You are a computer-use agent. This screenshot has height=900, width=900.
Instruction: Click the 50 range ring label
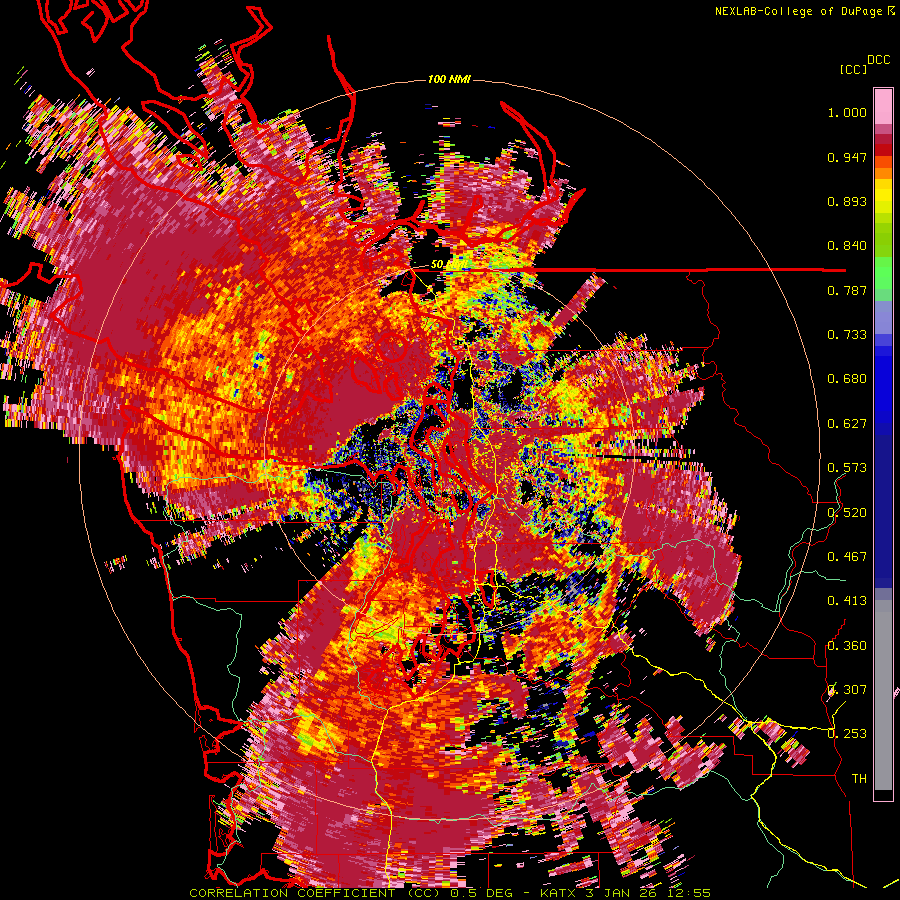pos(437,265)
